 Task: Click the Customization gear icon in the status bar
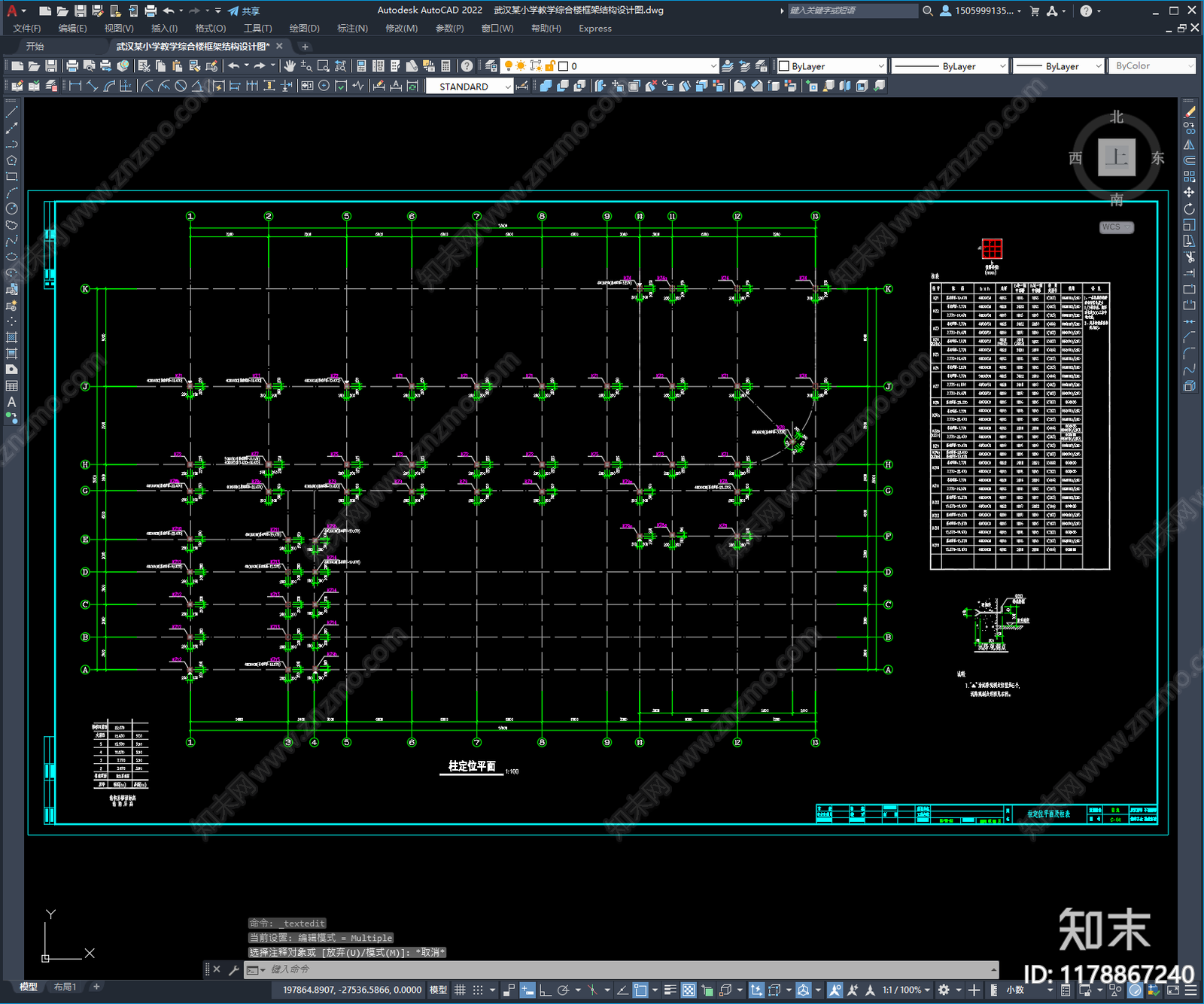[944, 990]
